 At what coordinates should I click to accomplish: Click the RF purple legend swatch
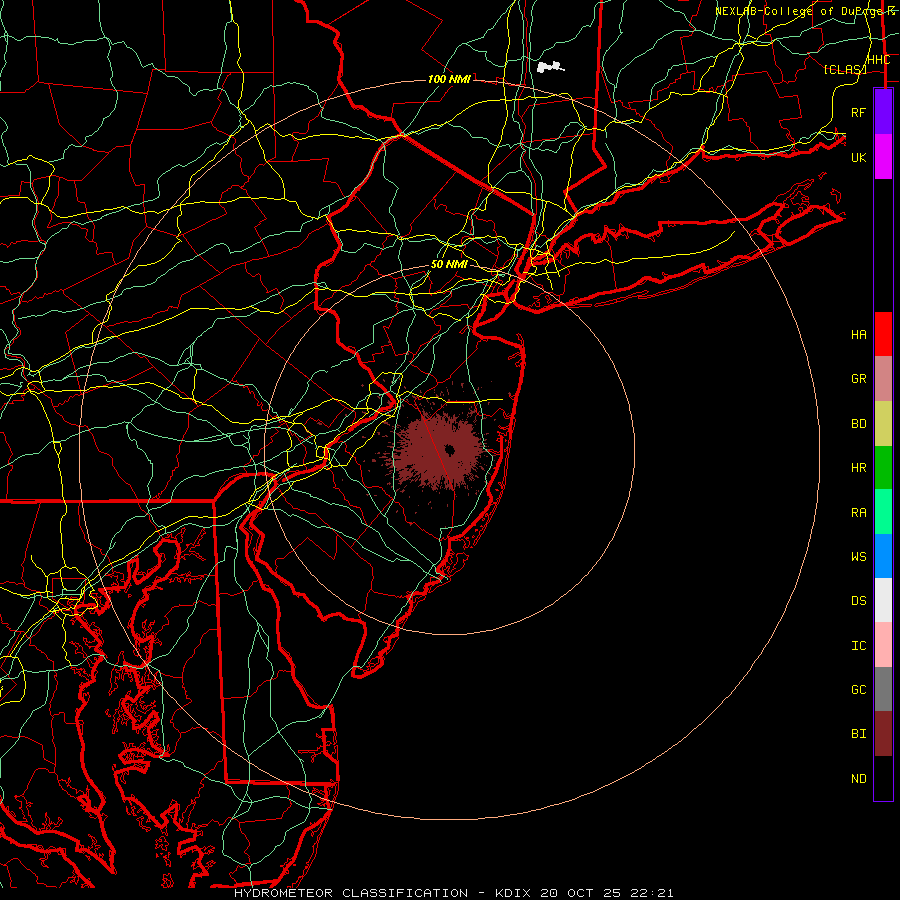coord(883,112)
